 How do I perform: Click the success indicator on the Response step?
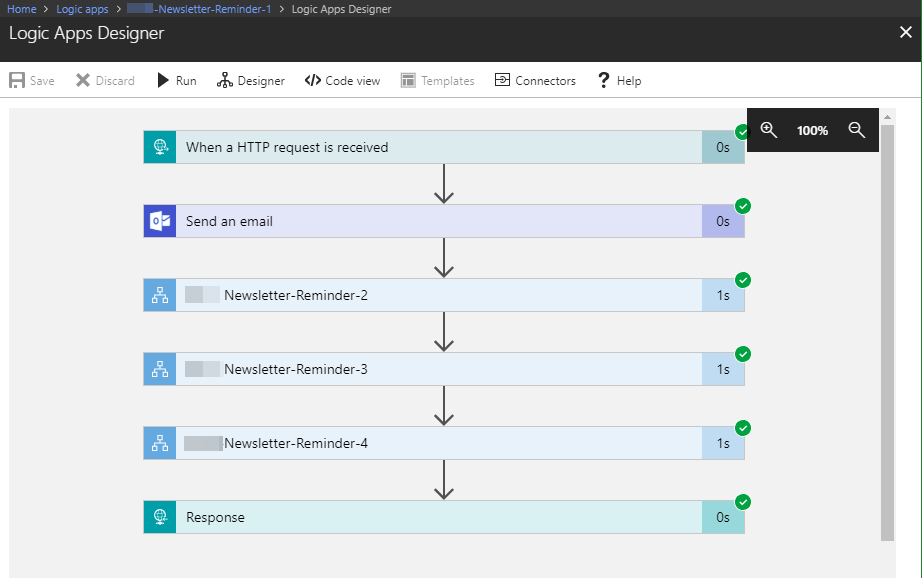pos(742,502)
